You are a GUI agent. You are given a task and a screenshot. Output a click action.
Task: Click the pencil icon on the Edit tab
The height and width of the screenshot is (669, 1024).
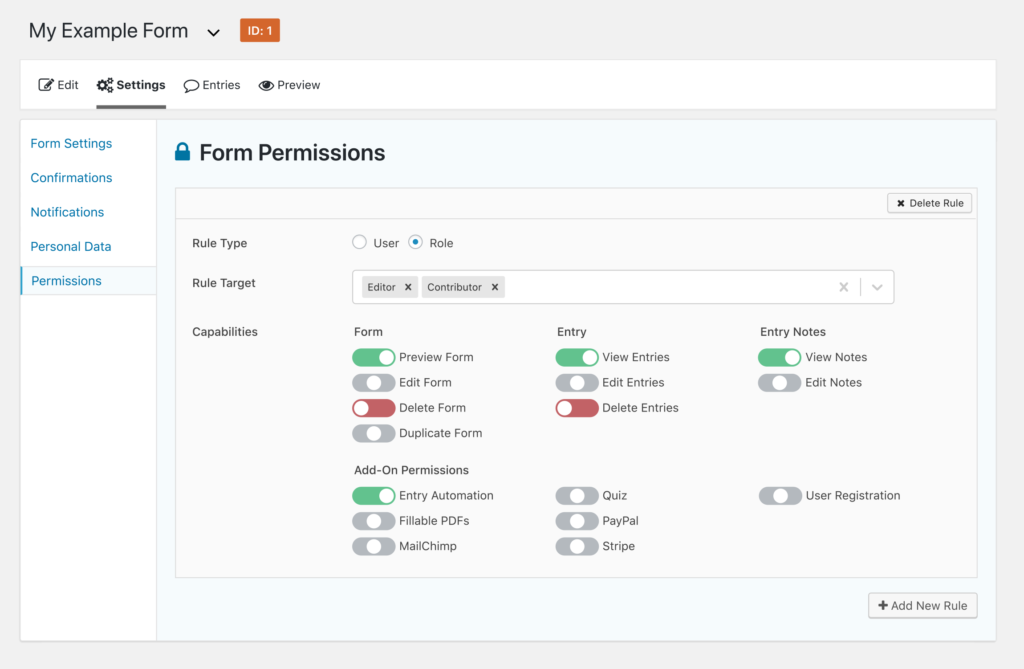coord(44,85)
